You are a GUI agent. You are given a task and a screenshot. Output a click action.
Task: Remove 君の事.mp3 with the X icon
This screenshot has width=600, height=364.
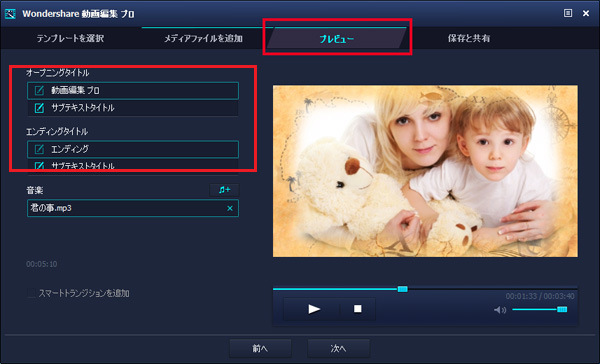230,208
